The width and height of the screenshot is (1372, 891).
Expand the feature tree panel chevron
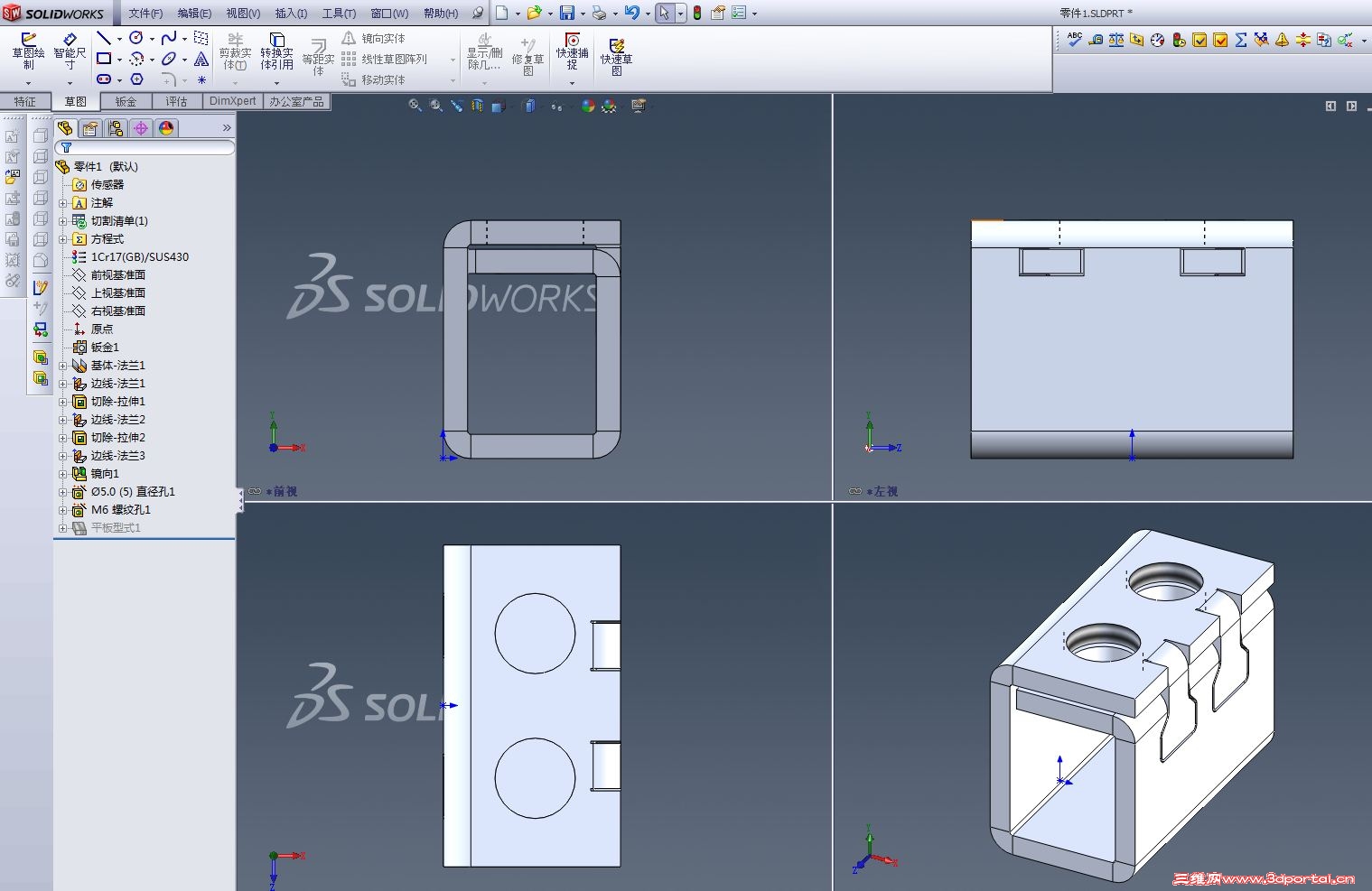tap(227, 128)
